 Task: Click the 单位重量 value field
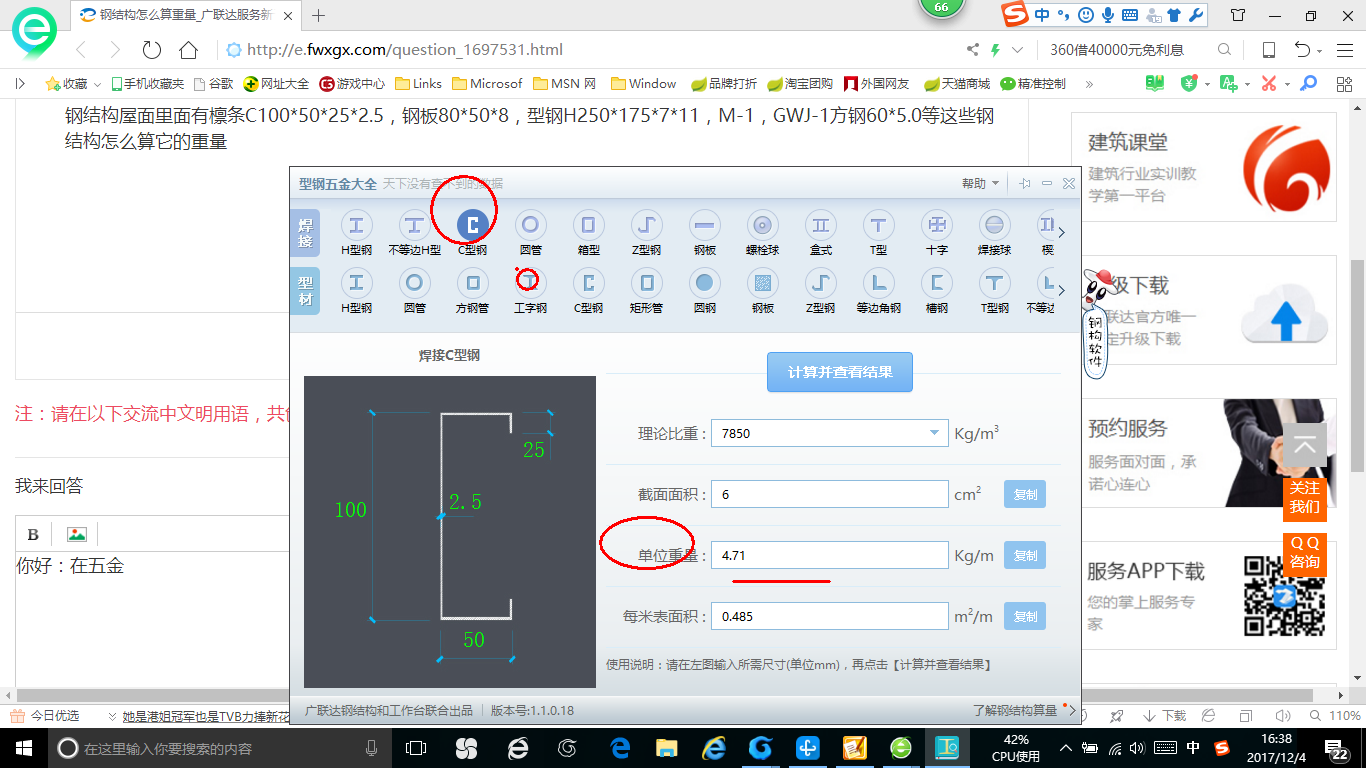pos(830,555)
